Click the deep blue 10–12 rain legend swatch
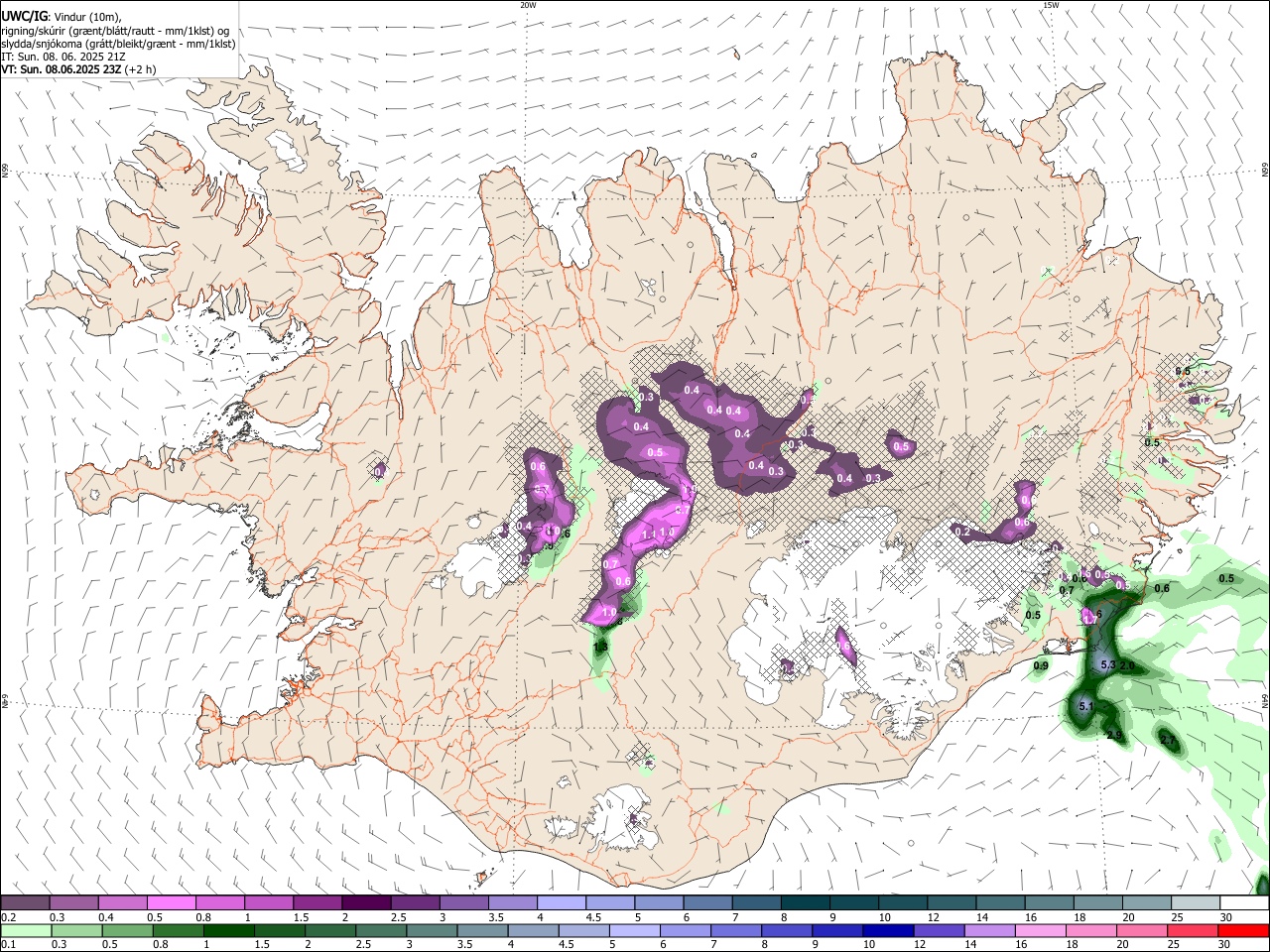 point(888,930)
